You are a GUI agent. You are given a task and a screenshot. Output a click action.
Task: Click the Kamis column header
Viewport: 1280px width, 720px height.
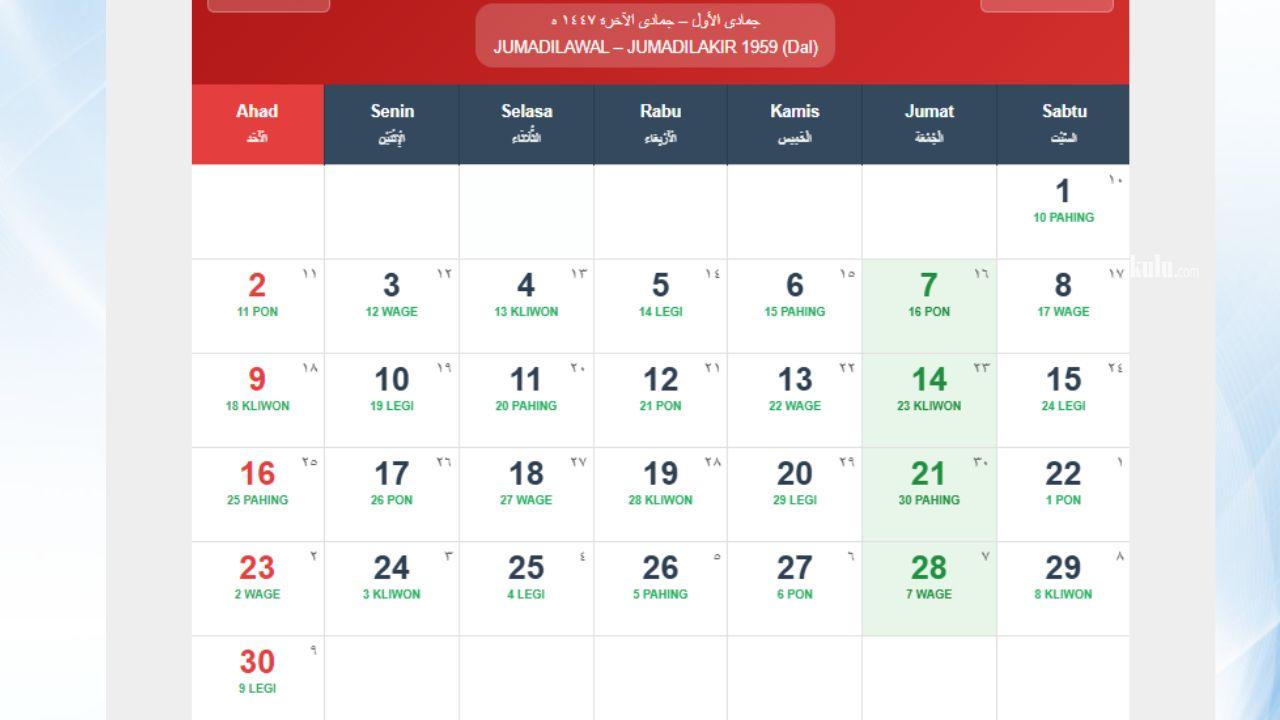794,123
